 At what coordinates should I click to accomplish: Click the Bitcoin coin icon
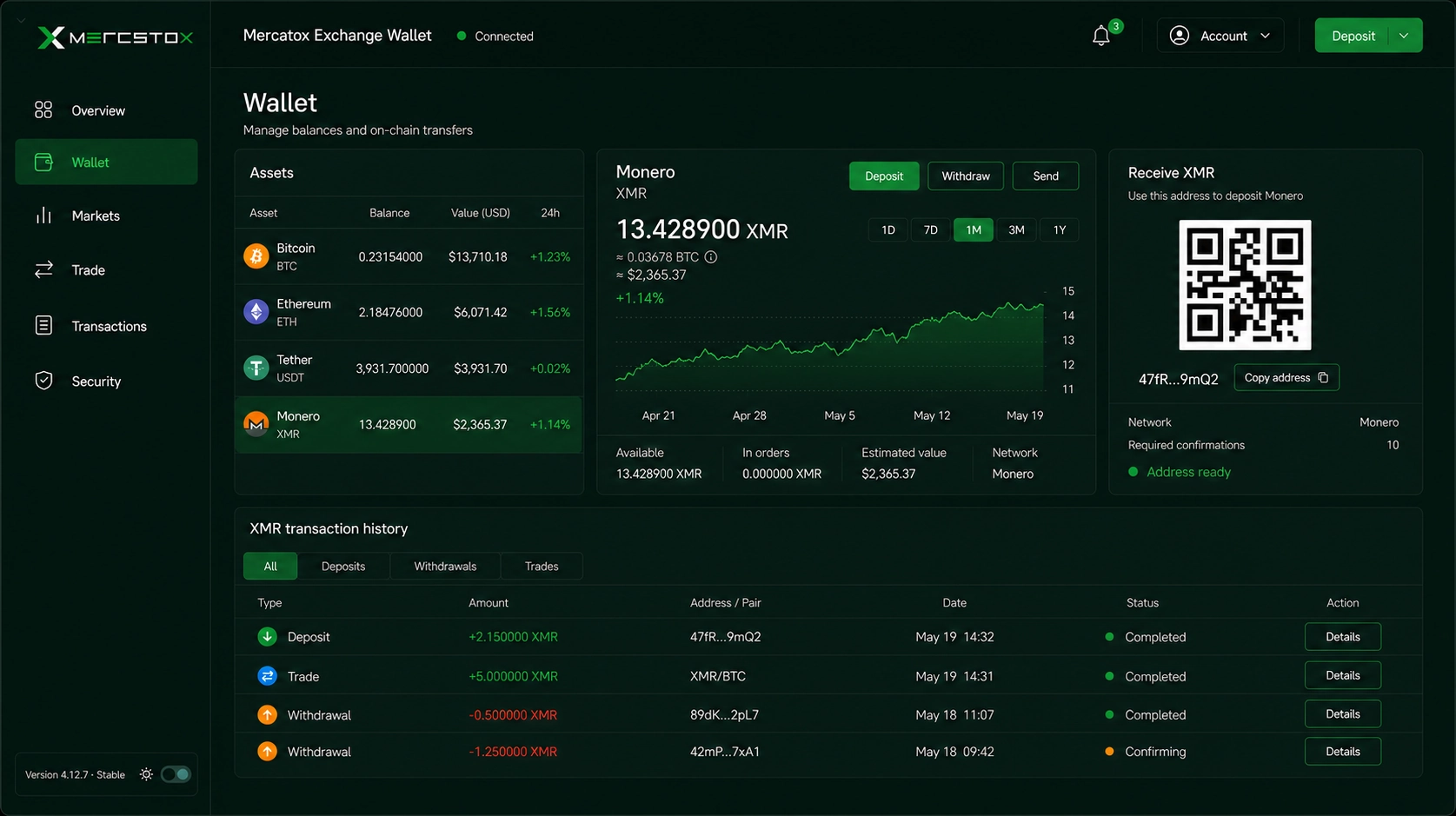click(x=256, y=256)
